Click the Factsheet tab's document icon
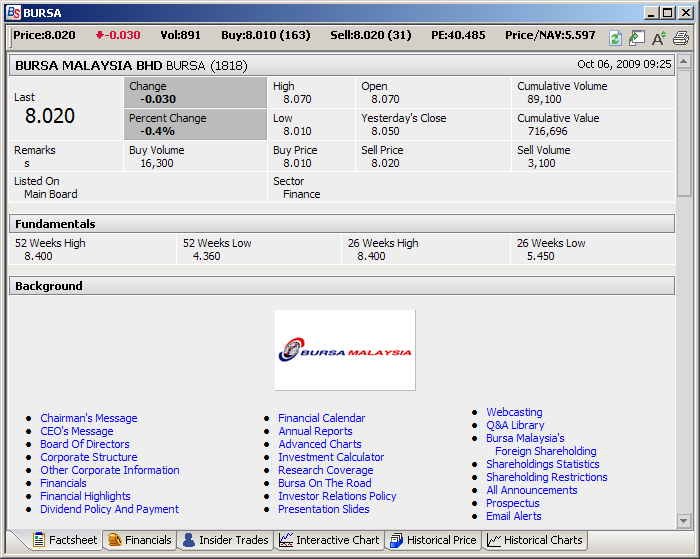Screen dimensions: 700x559 click(x=39, y=540)
